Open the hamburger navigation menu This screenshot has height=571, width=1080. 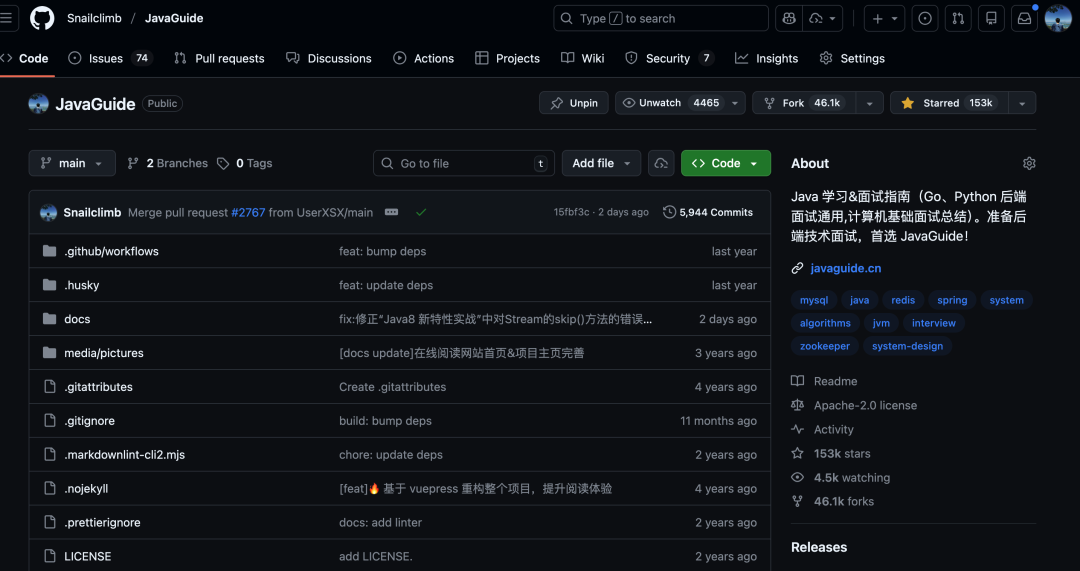[8, 18]
